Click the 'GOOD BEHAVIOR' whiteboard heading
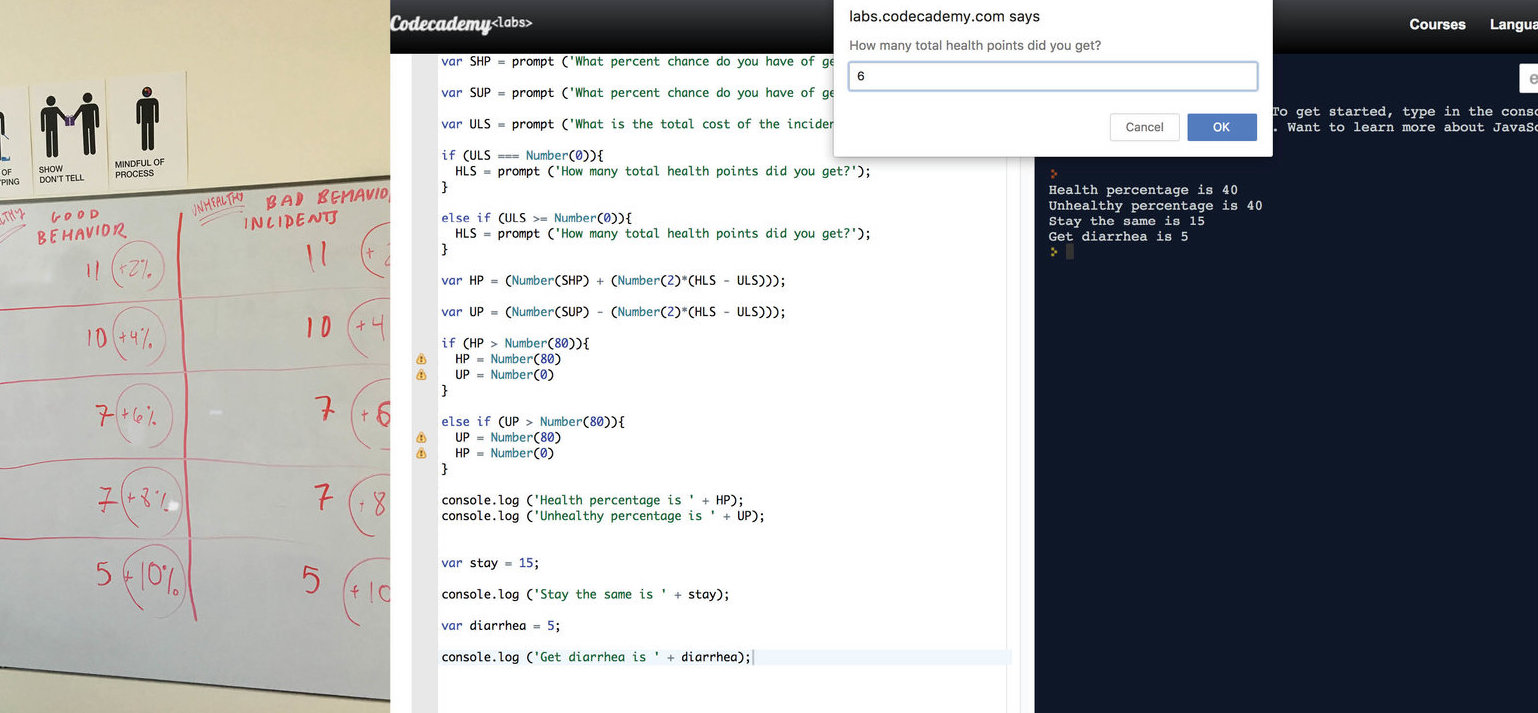 coord(83,227)
